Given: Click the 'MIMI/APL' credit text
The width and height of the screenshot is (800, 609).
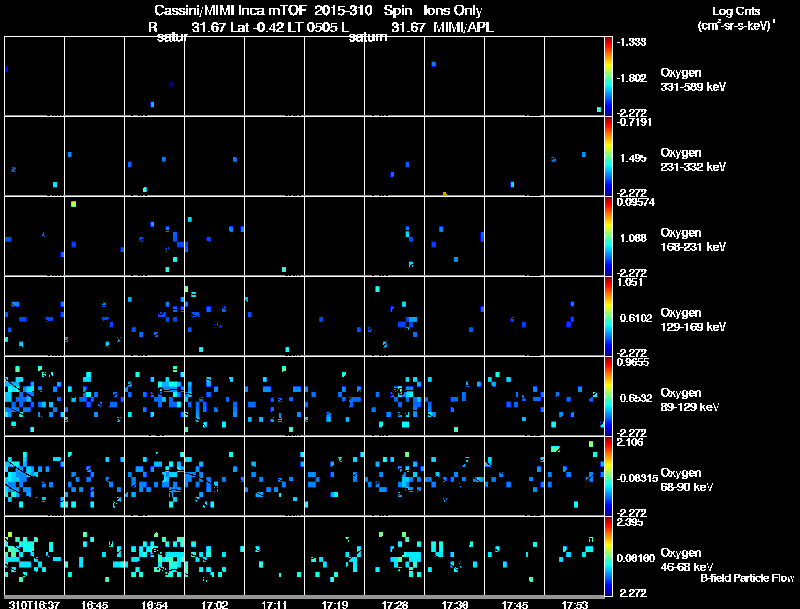Looking at the screenshot, I should [x=463, y=27].
